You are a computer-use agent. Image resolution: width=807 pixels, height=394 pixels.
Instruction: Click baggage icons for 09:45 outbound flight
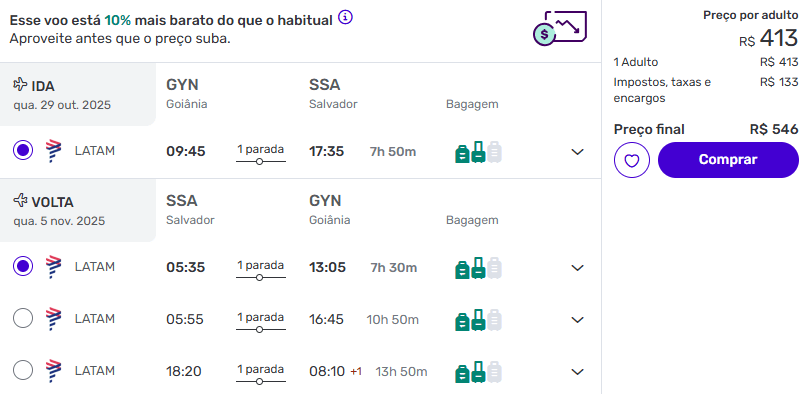tap(478, 152)
